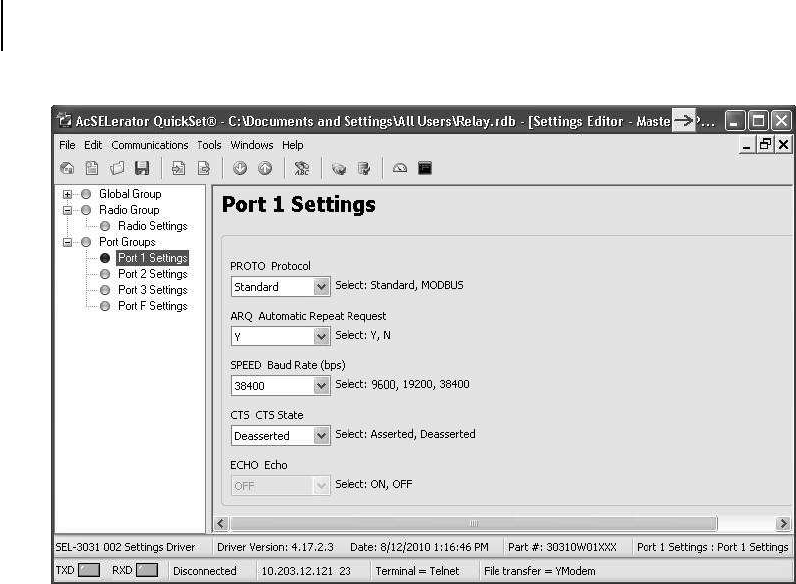Click the round down-arrow toolbar icon
Screen dimensions: 796x584
coord(240,168)
